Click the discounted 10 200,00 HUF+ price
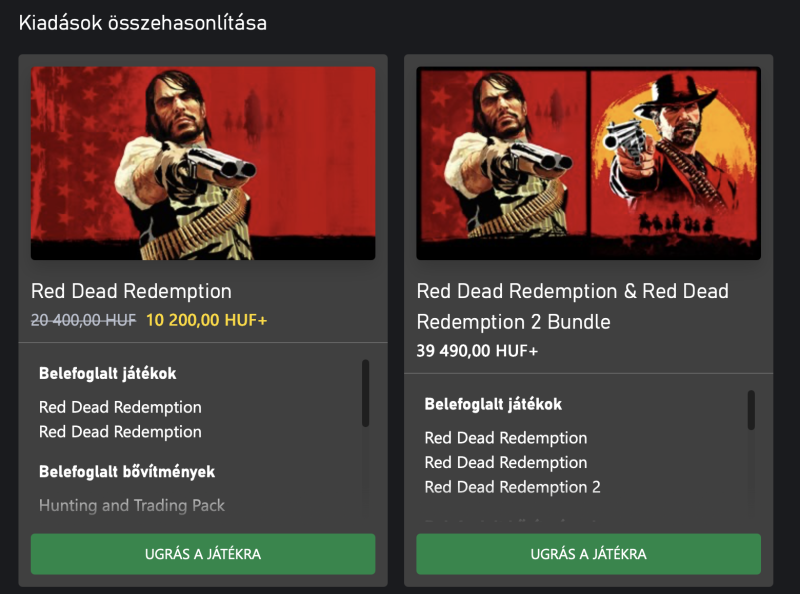The image size is (800, 594). coord(207,320)
